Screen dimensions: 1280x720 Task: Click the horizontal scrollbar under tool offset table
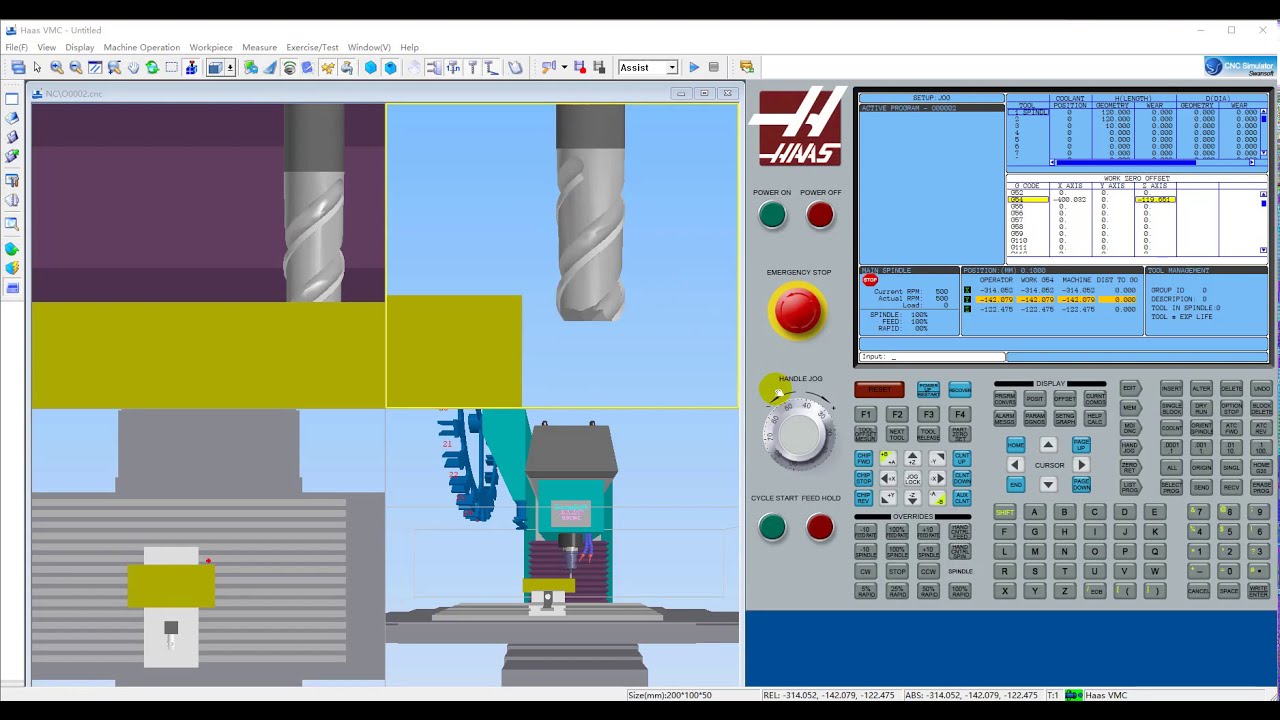(1153, 162)
